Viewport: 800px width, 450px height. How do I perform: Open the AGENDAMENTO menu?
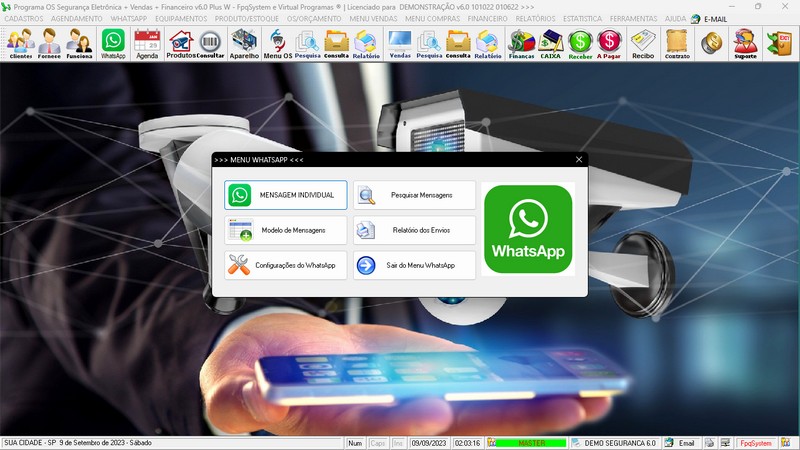coord(77,19)
